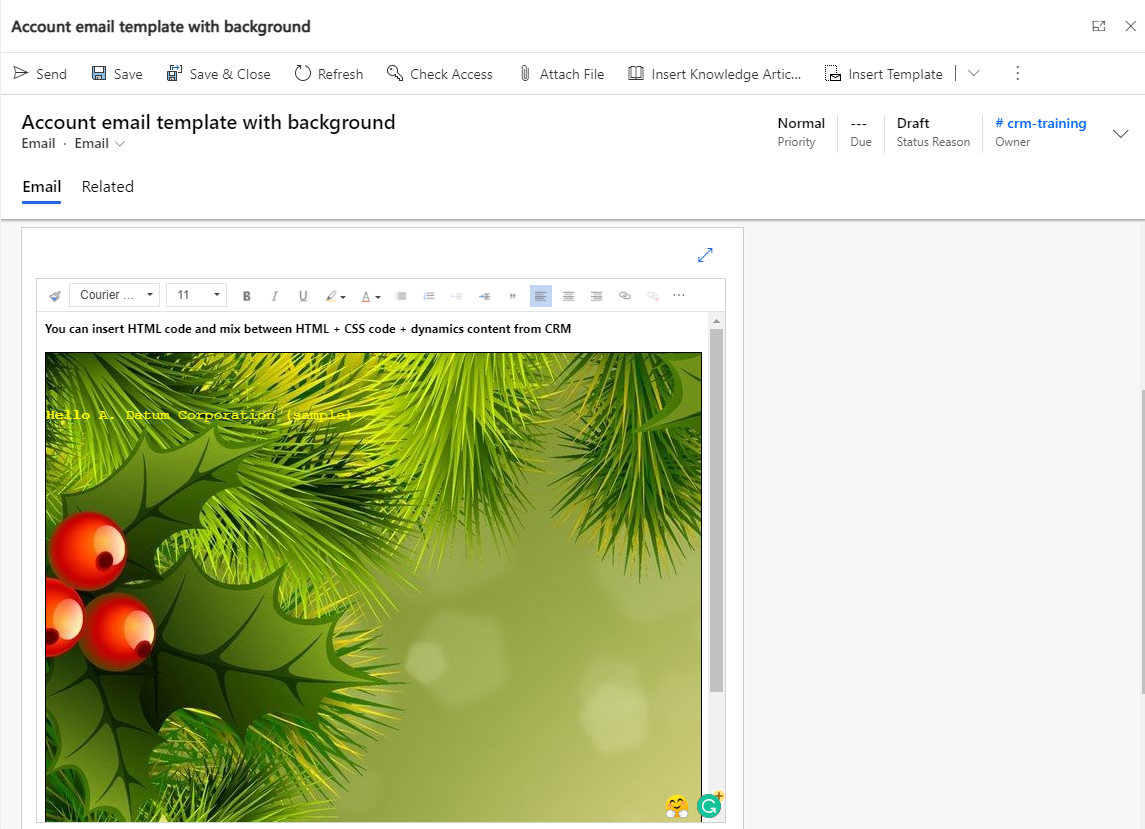Open Grammarly via the green G icon
The width and height of the screenshot is (1145, 829).
pos(709,805)
